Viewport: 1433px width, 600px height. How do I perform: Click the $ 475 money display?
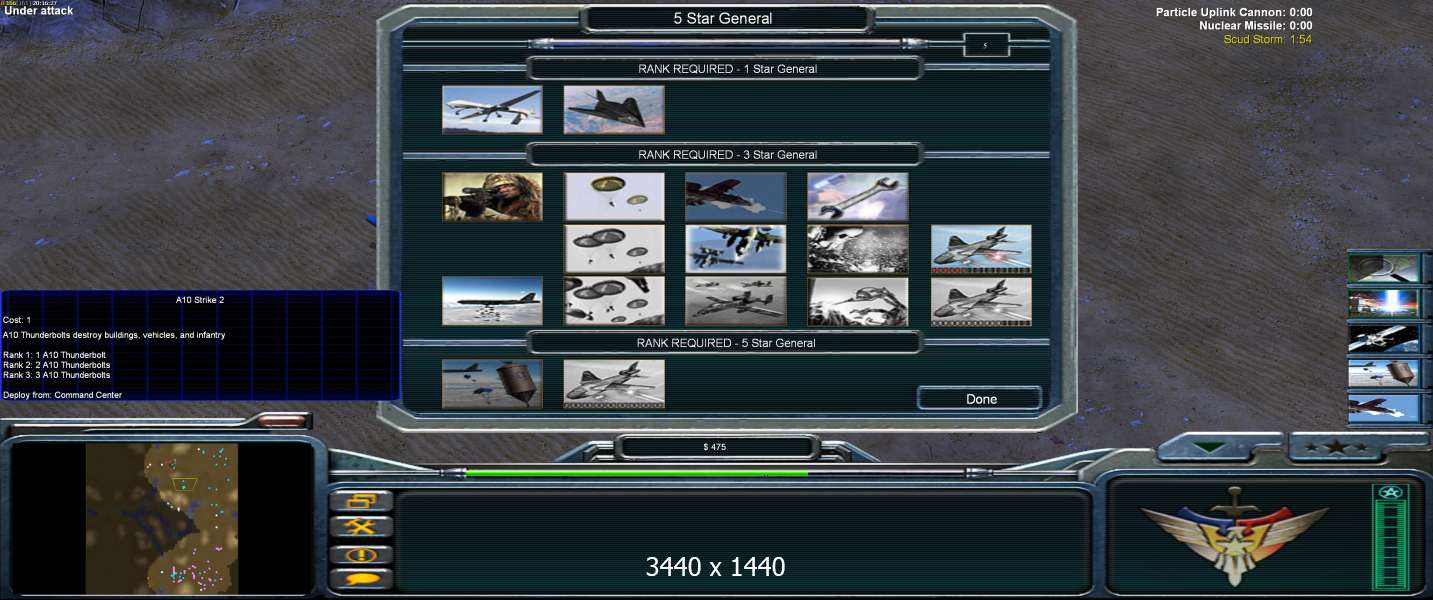[715, 447]
